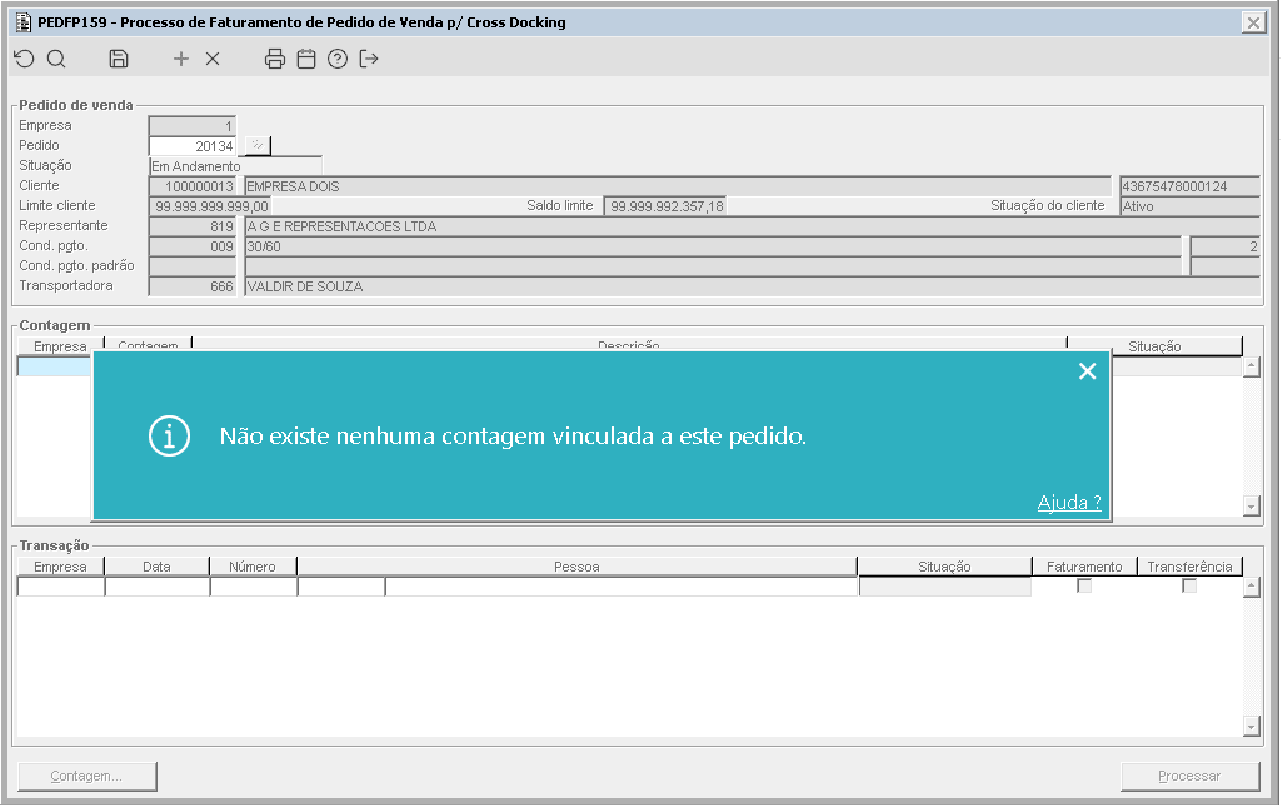Screen dimensions: 1281x805
Task: Add a new record with the plus icon
Action: click(181, 59)
